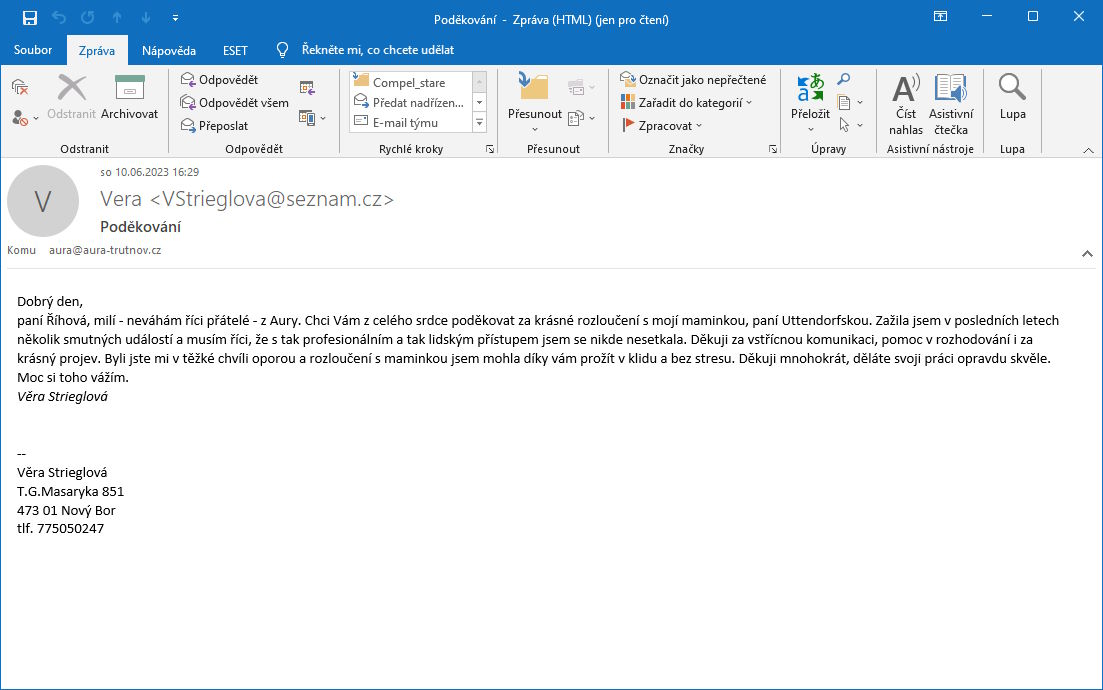
Task: Click the Archivovat (Archive) icon
Action: 130,91
